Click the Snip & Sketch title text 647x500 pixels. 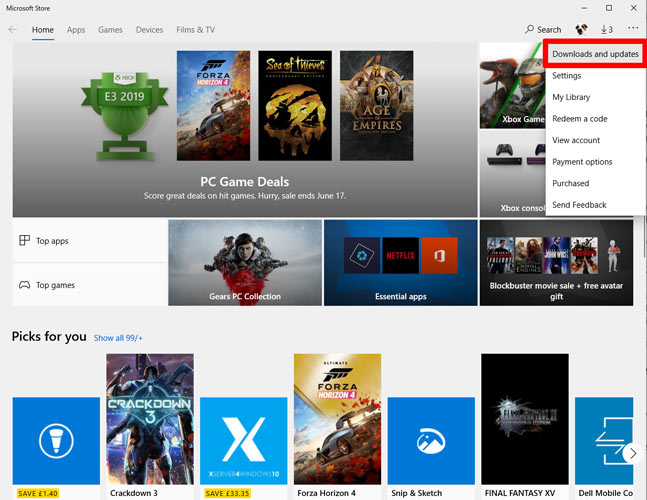point(416,493)
